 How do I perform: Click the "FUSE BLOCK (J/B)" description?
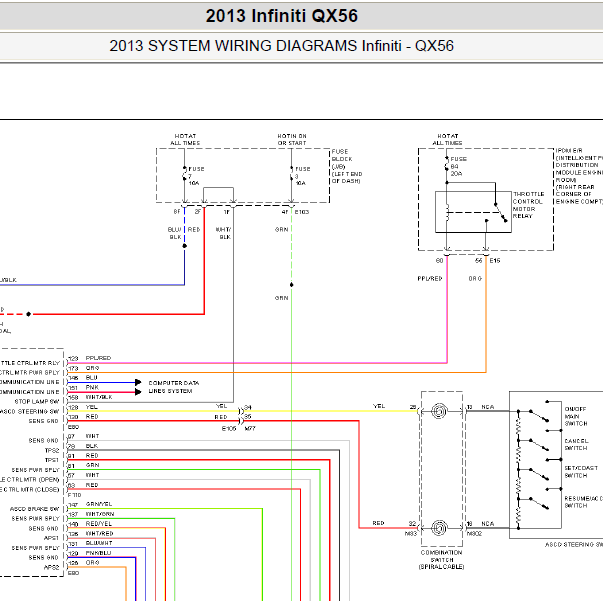click(x=346, y=166)
